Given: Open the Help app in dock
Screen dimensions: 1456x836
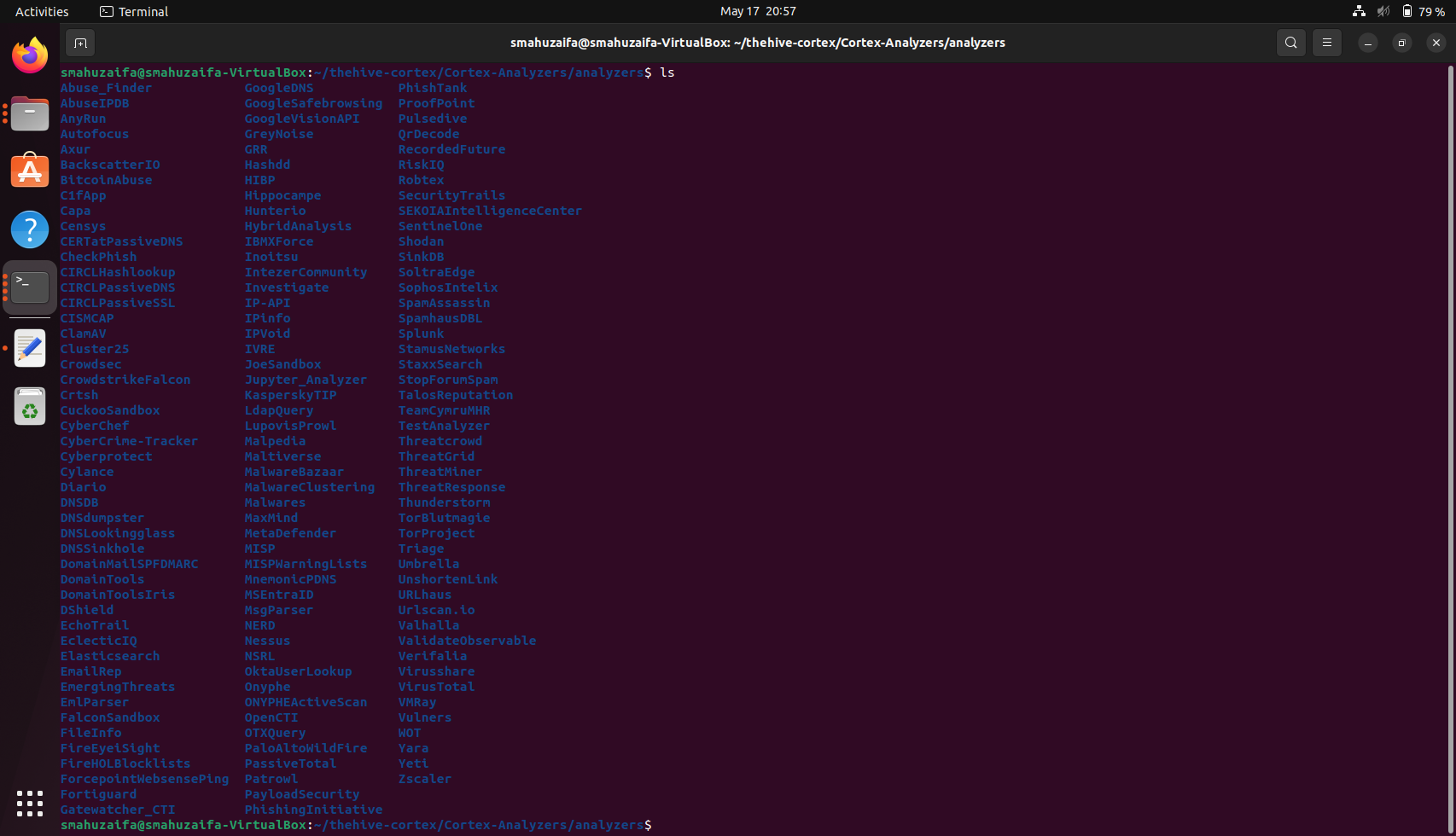Looking at the screenshot, I should click(x=30, y=229).
